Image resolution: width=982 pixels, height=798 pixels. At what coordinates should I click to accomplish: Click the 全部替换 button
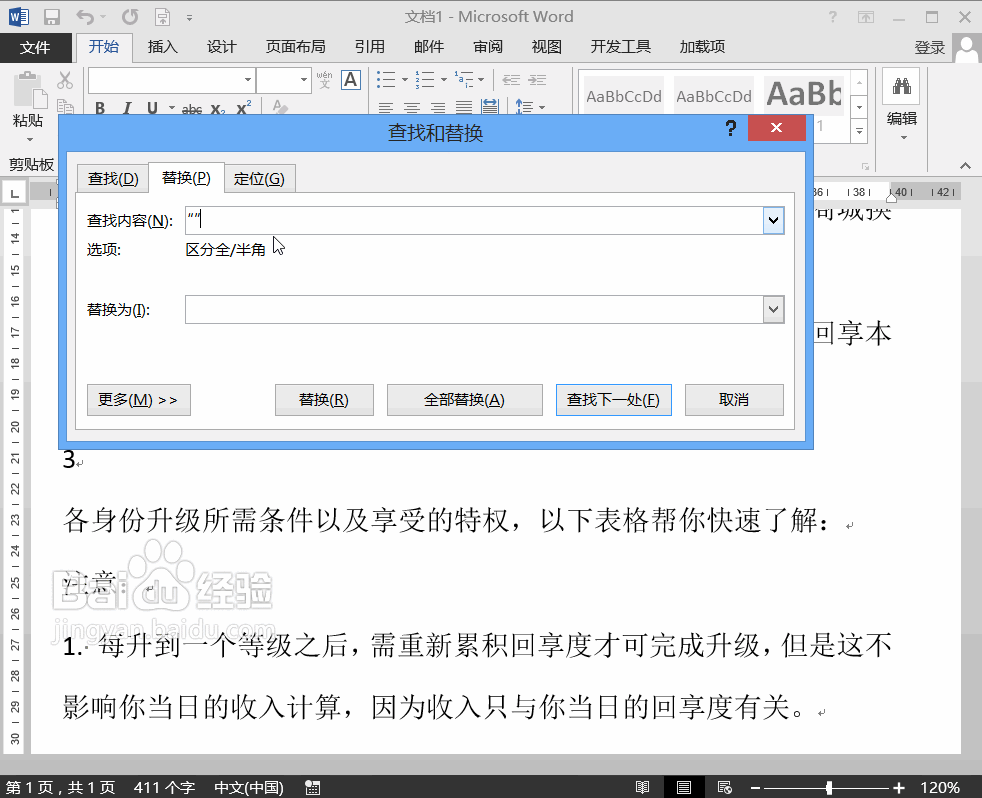pos(464,399)
